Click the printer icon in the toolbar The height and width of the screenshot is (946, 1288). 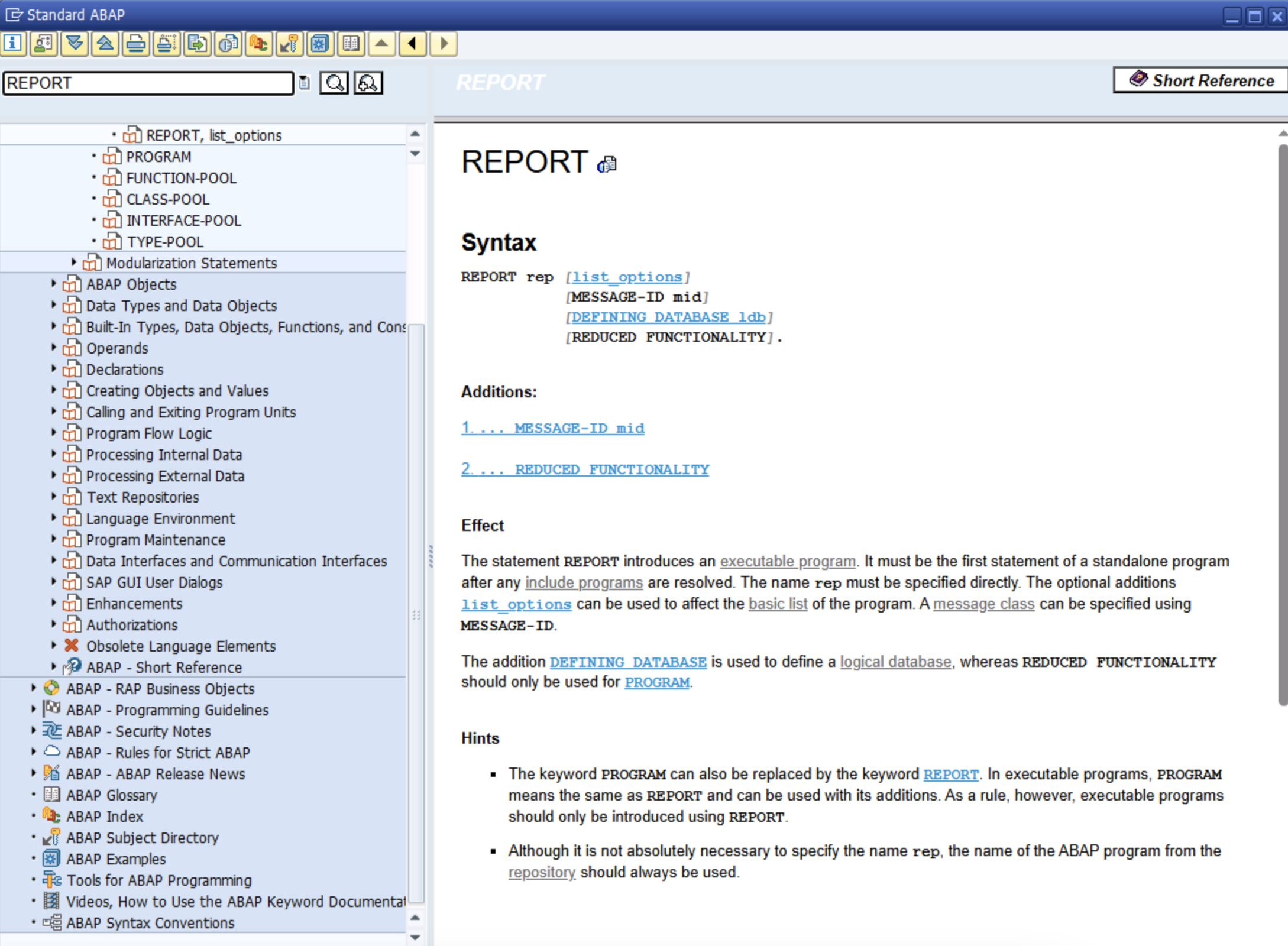point(136,43)
